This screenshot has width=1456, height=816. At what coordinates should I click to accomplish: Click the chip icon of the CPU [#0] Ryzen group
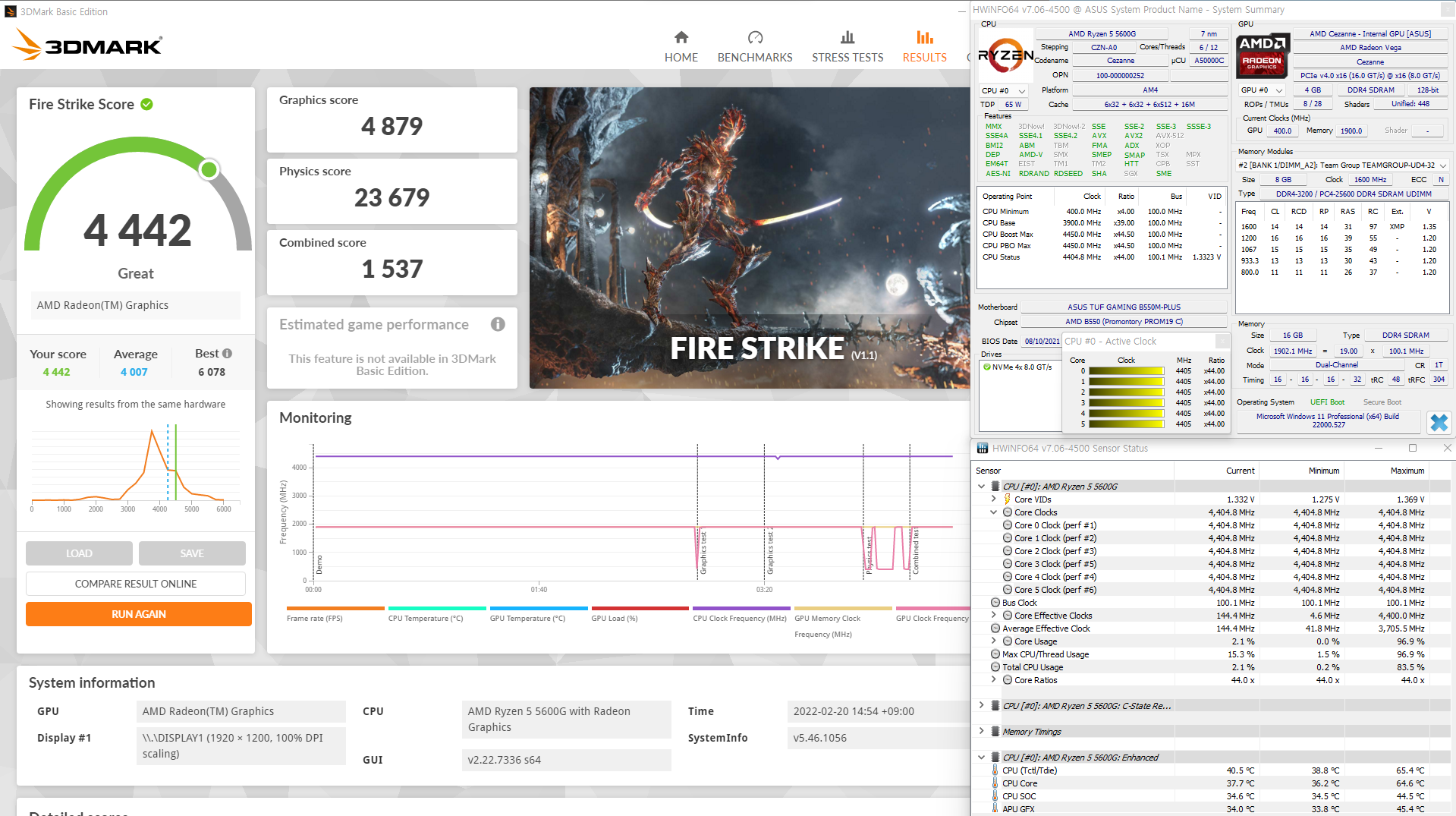coord(995,487)
